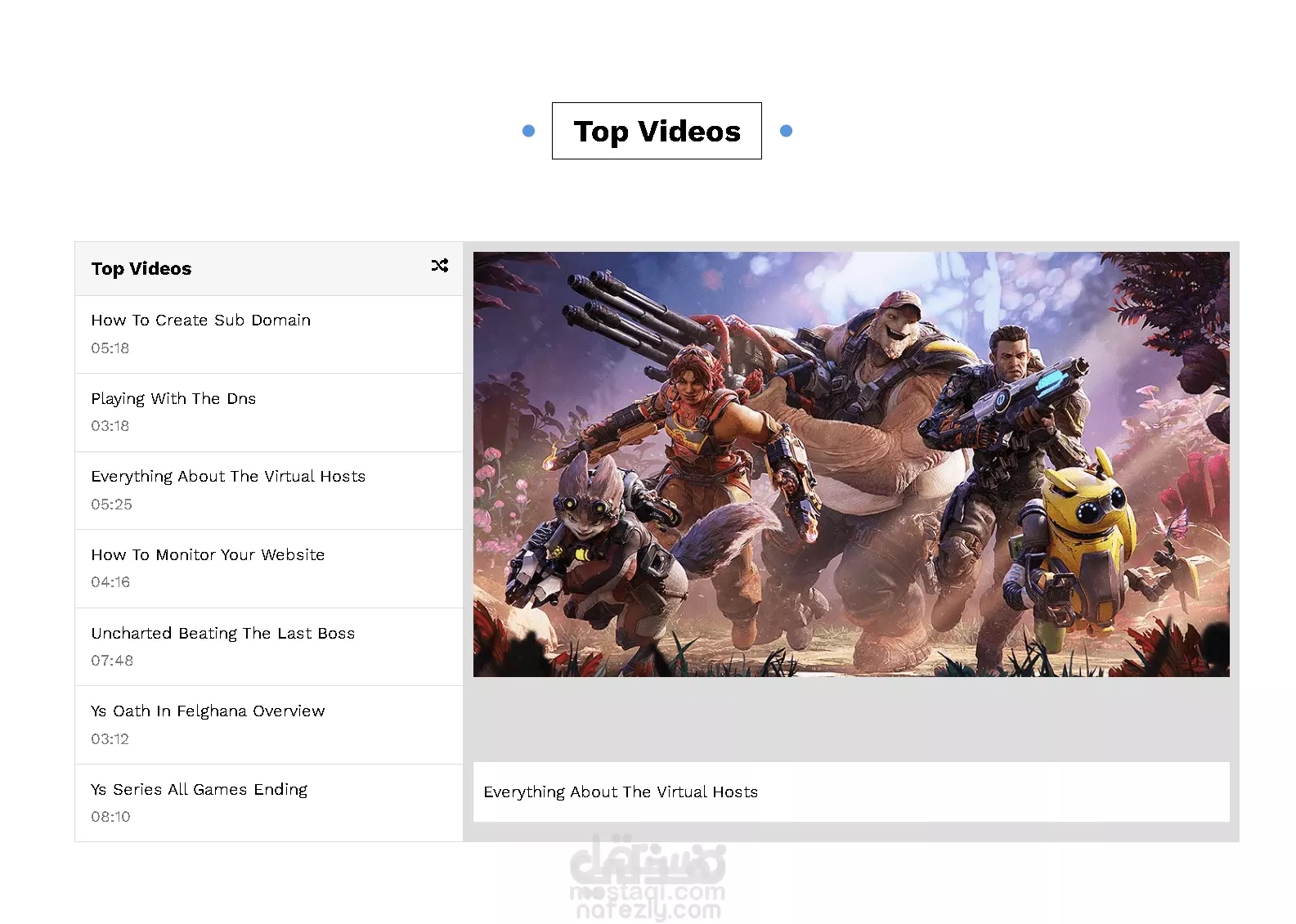Play 'How To Create Sub Domain' video
Image resolution: width=1296 pixels, height=924 pixels.
coord(269,334)
